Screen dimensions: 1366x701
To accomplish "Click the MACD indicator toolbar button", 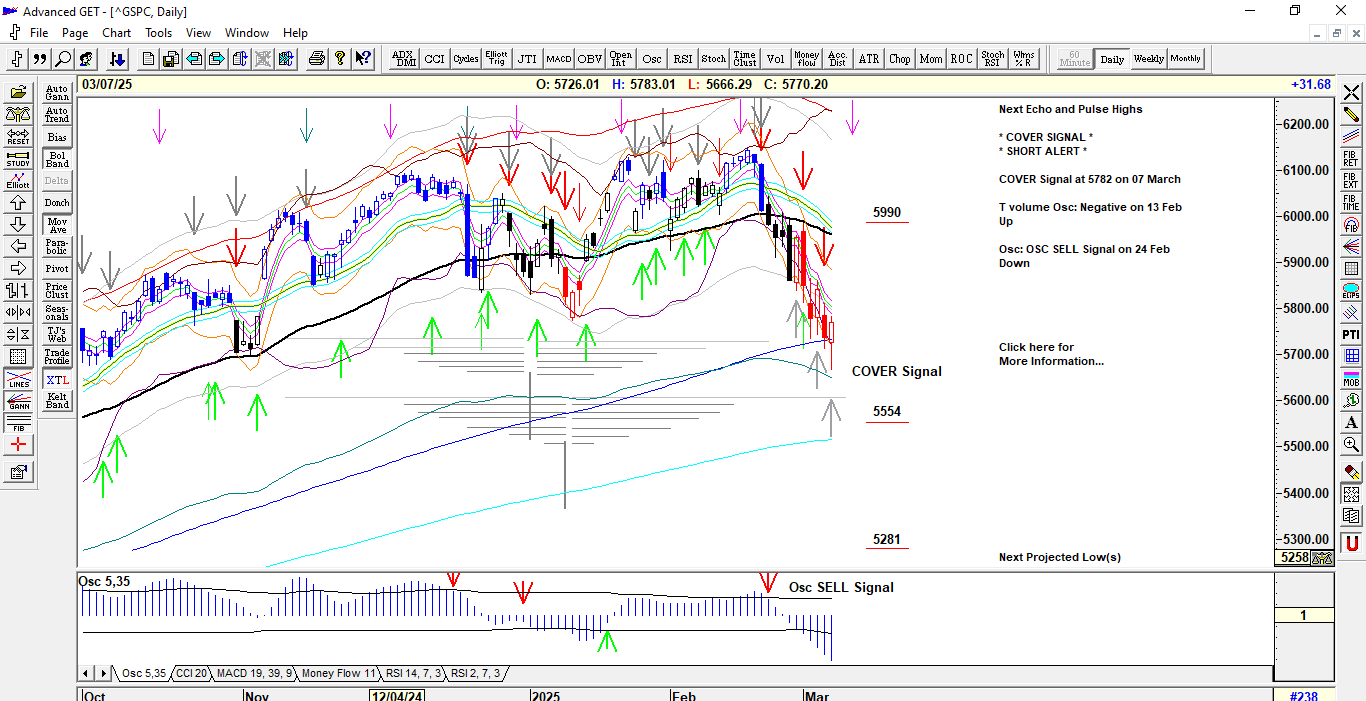I will 558,59.
